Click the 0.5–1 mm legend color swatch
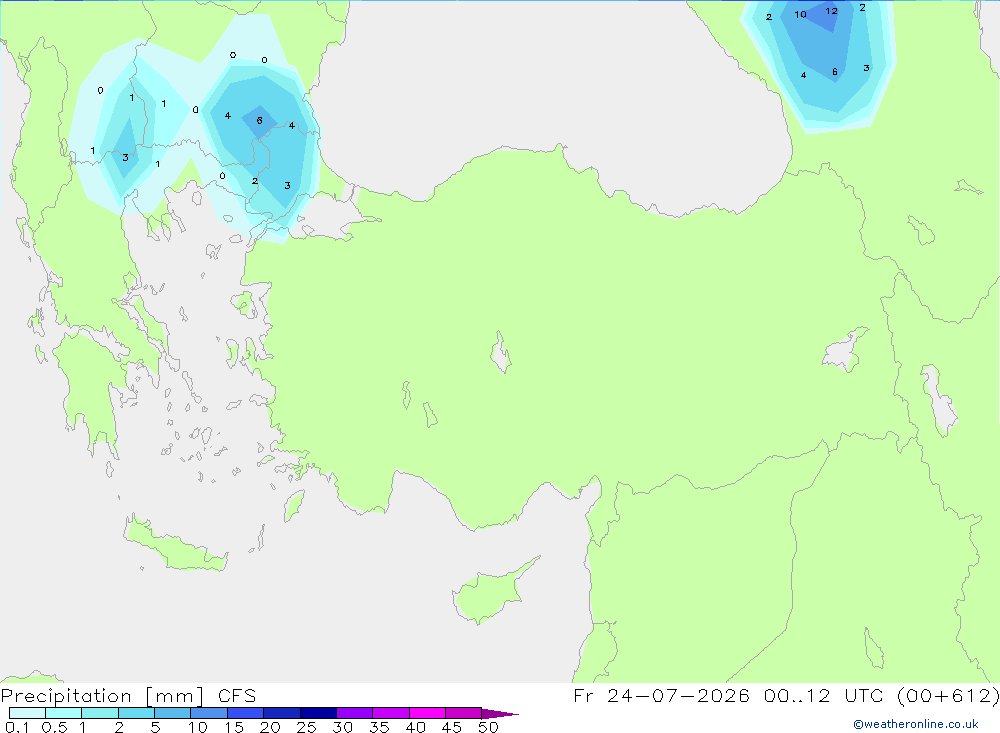Image resolution: width=1000 pixels, height=733 pixels. (x=64, y=713)
